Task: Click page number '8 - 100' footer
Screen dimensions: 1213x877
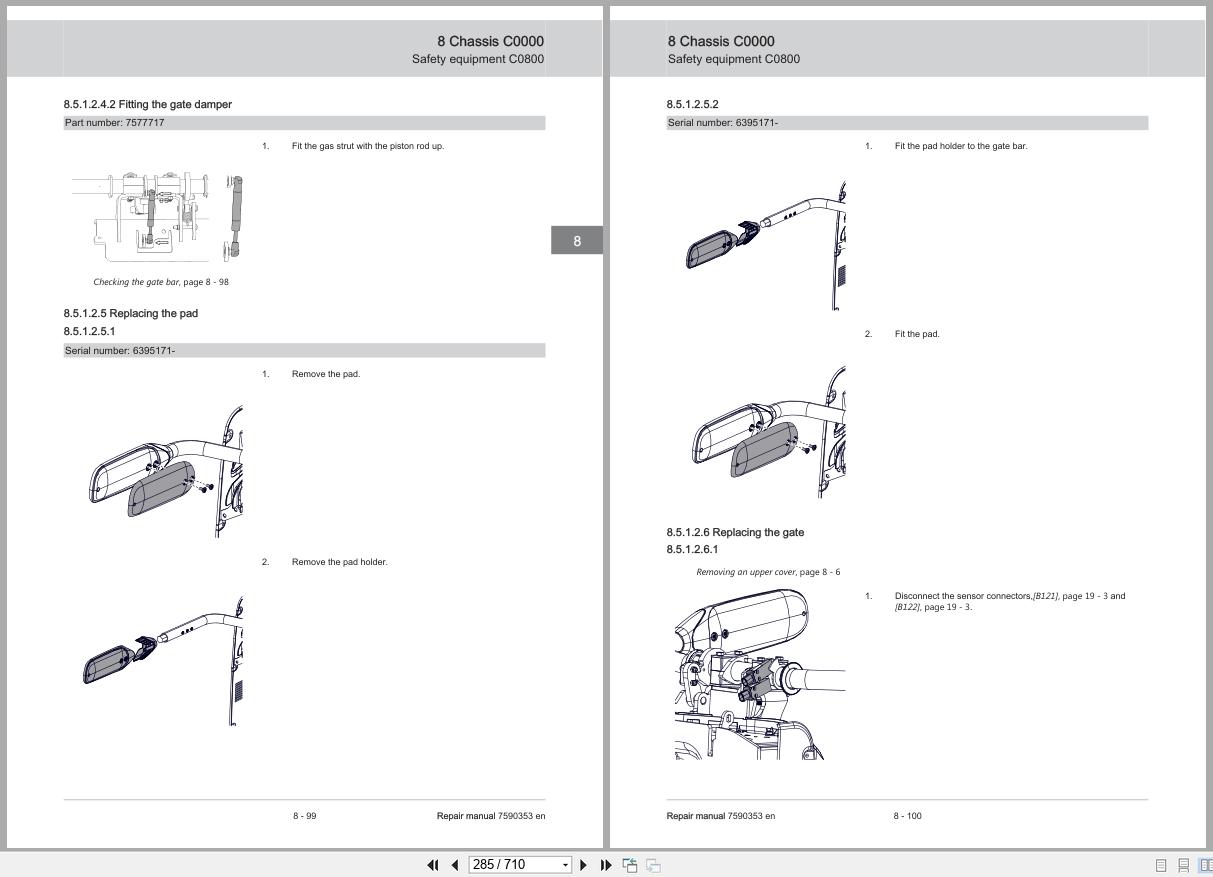Action: coord(908,816)
